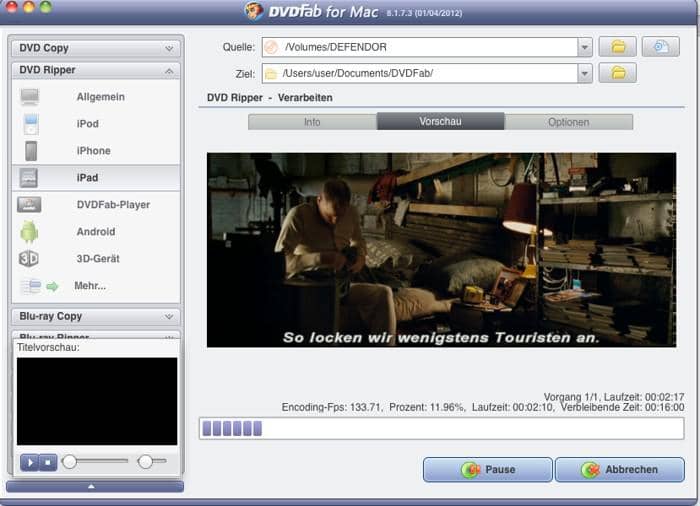This screenshot has width=700, height=506.
Task: Click the DVDFab logo in title bar
Action: point(254,10)
